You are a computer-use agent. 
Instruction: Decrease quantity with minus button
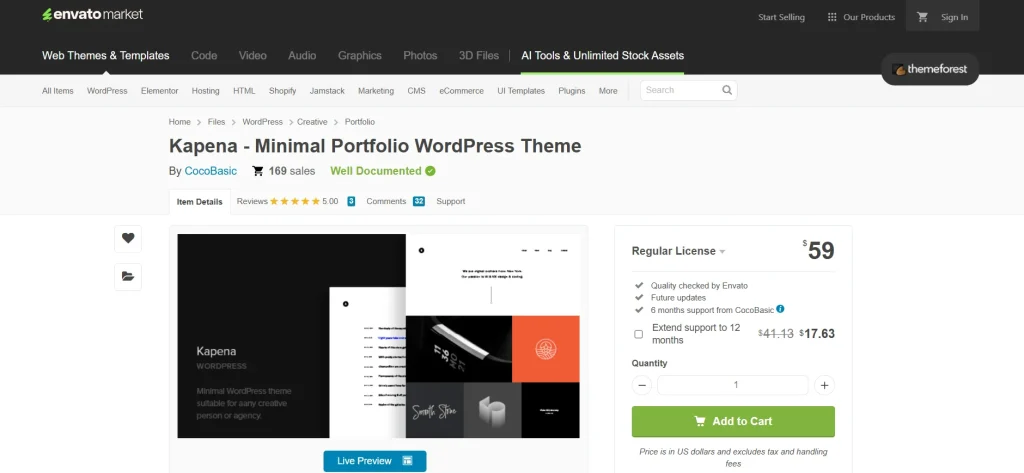[x=642, y=385]
